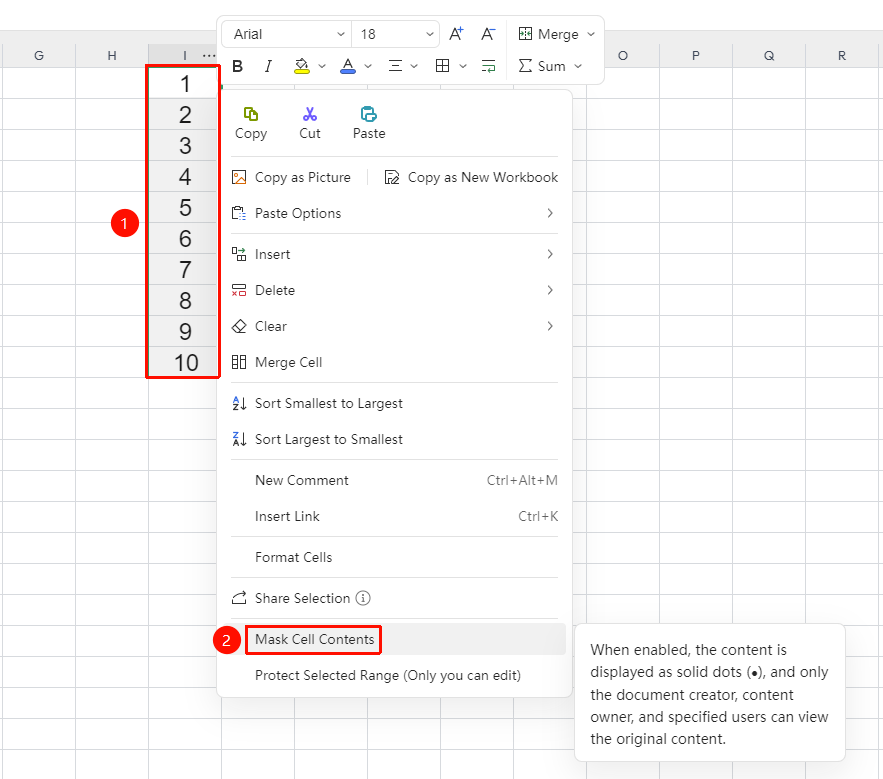Open the Insert submenu
Screen dimensions: 883x779
[x=394, y=255]
